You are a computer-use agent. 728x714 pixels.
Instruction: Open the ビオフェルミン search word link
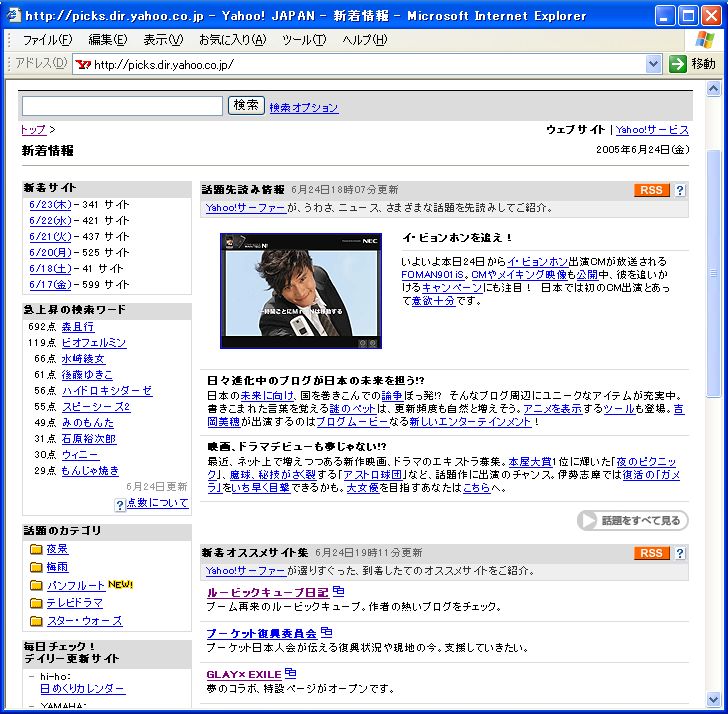(94, 343)
